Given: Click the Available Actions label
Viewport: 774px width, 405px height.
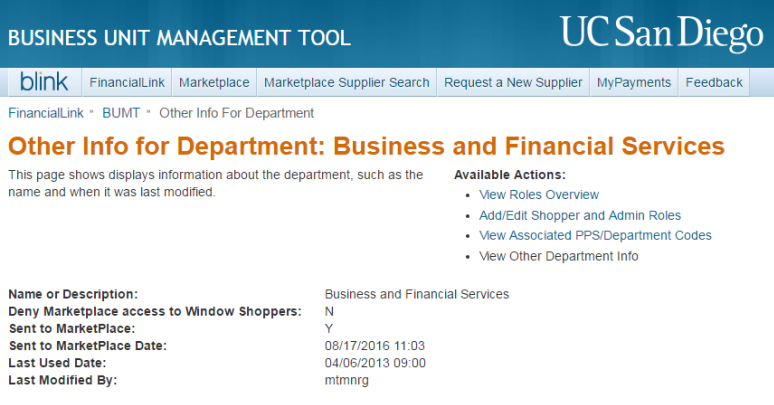Looking at the screenshot, I should tap(510, 175).
